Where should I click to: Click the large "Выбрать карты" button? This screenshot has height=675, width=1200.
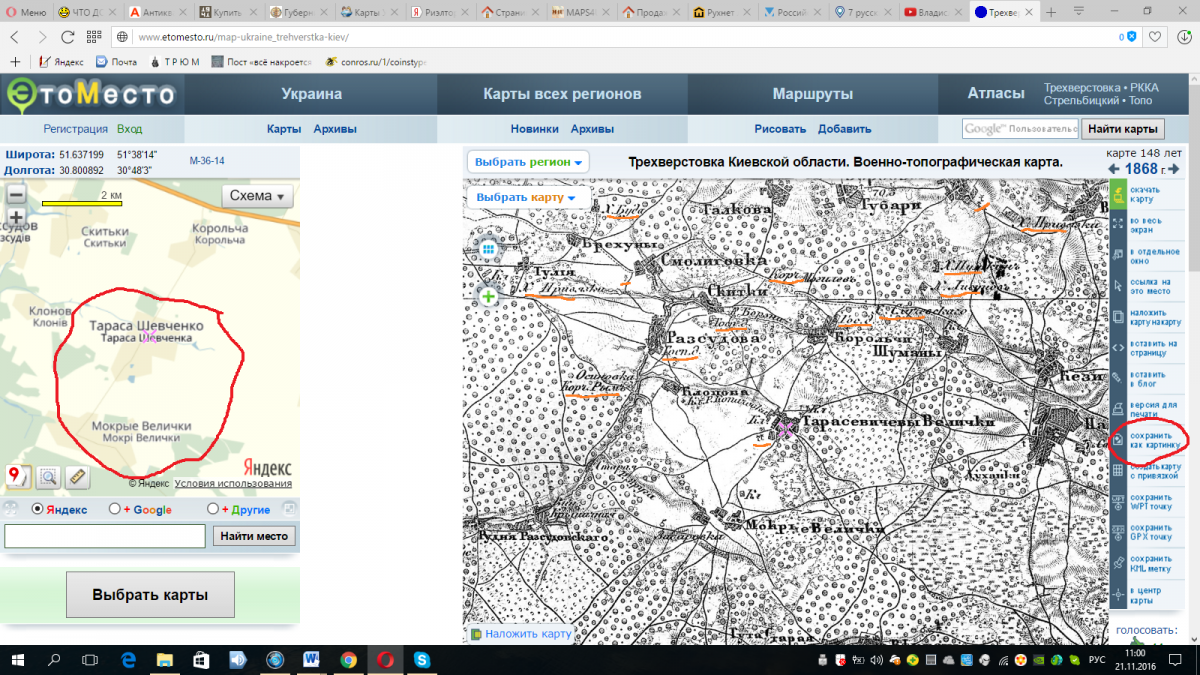(x=150, y=595)
